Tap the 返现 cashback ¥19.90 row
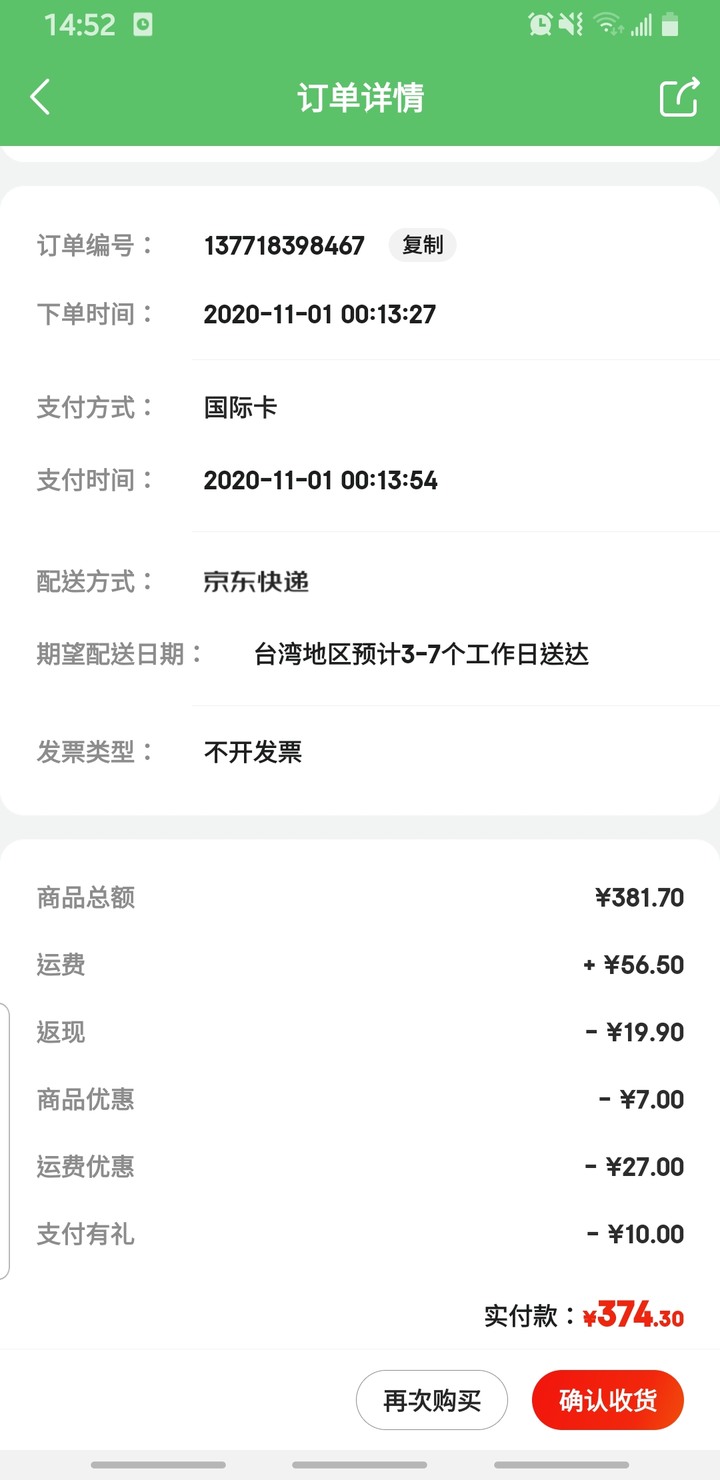The height and width of the screenshot is (1480, 720). point(360,1032)
